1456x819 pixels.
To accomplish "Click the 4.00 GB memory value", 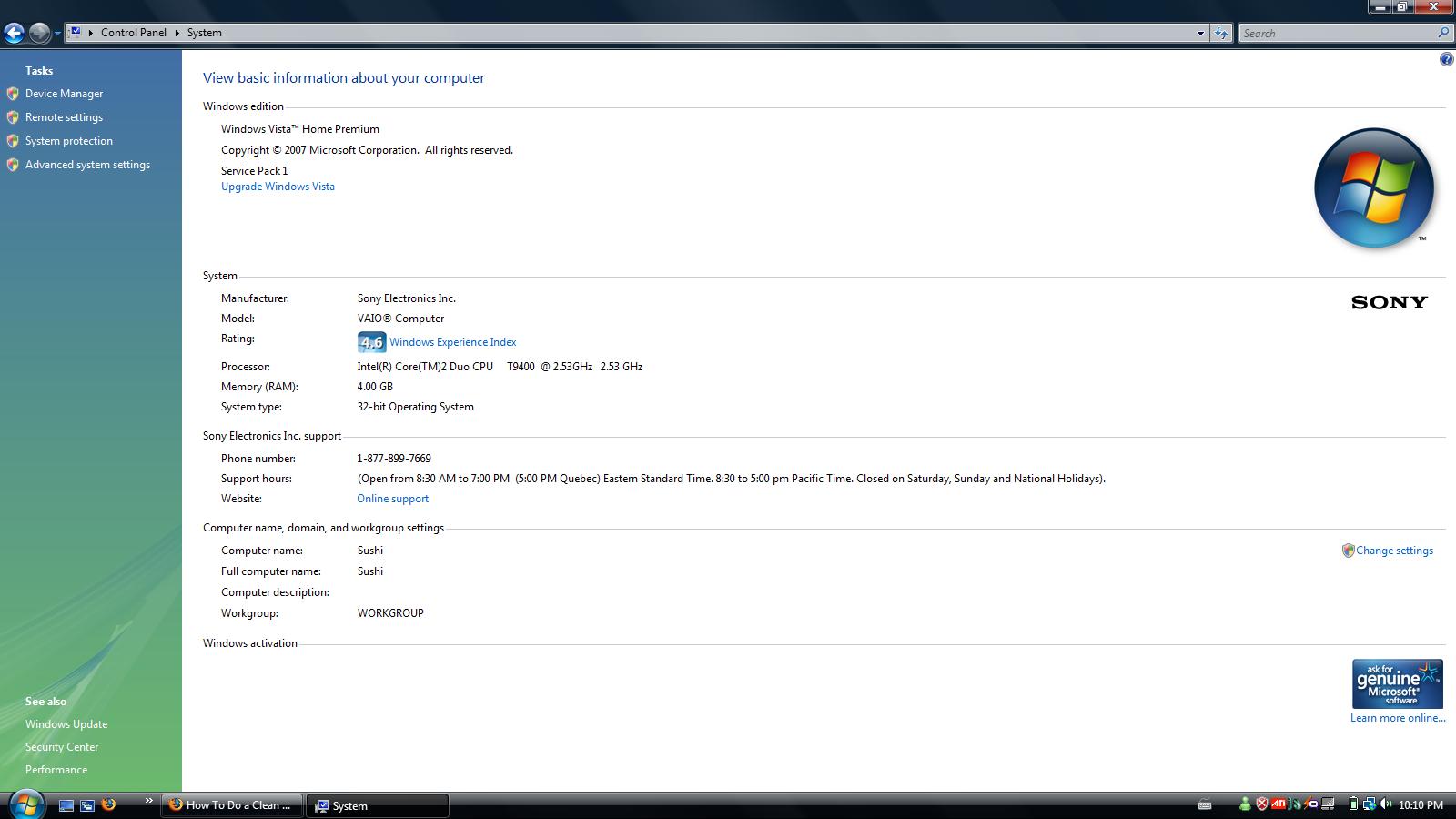I will coord(375,387).
